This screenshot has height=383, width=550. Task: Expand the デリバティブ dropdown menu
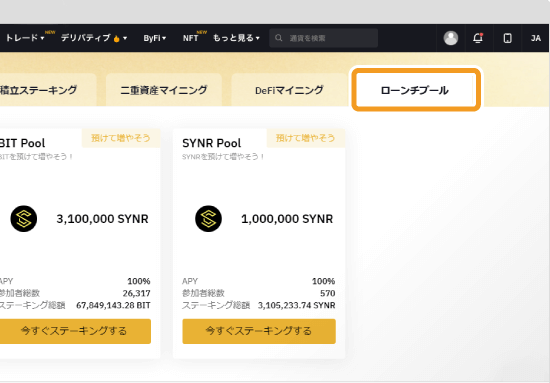click(94, 38)
